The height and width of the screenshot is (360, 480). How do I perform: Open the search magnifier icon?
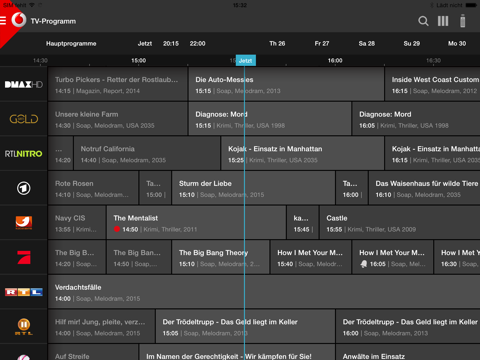coord(423,21)
